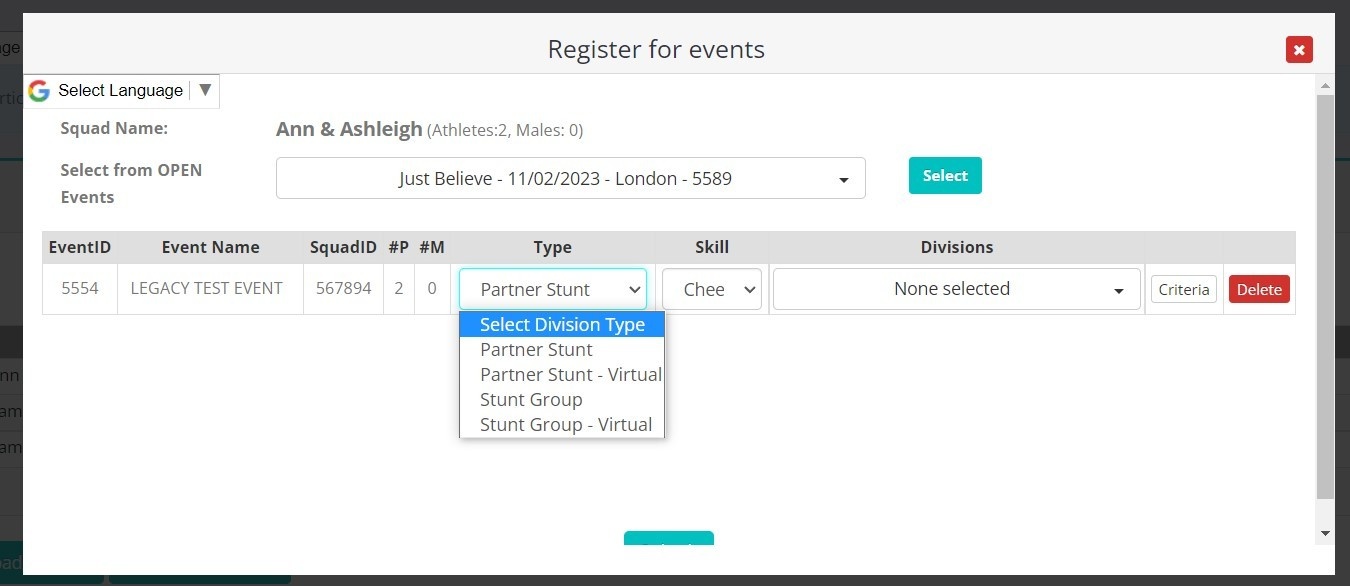
Task: Open Criteria for LEGACY TEST EVENT
Action: point(1184,289)
